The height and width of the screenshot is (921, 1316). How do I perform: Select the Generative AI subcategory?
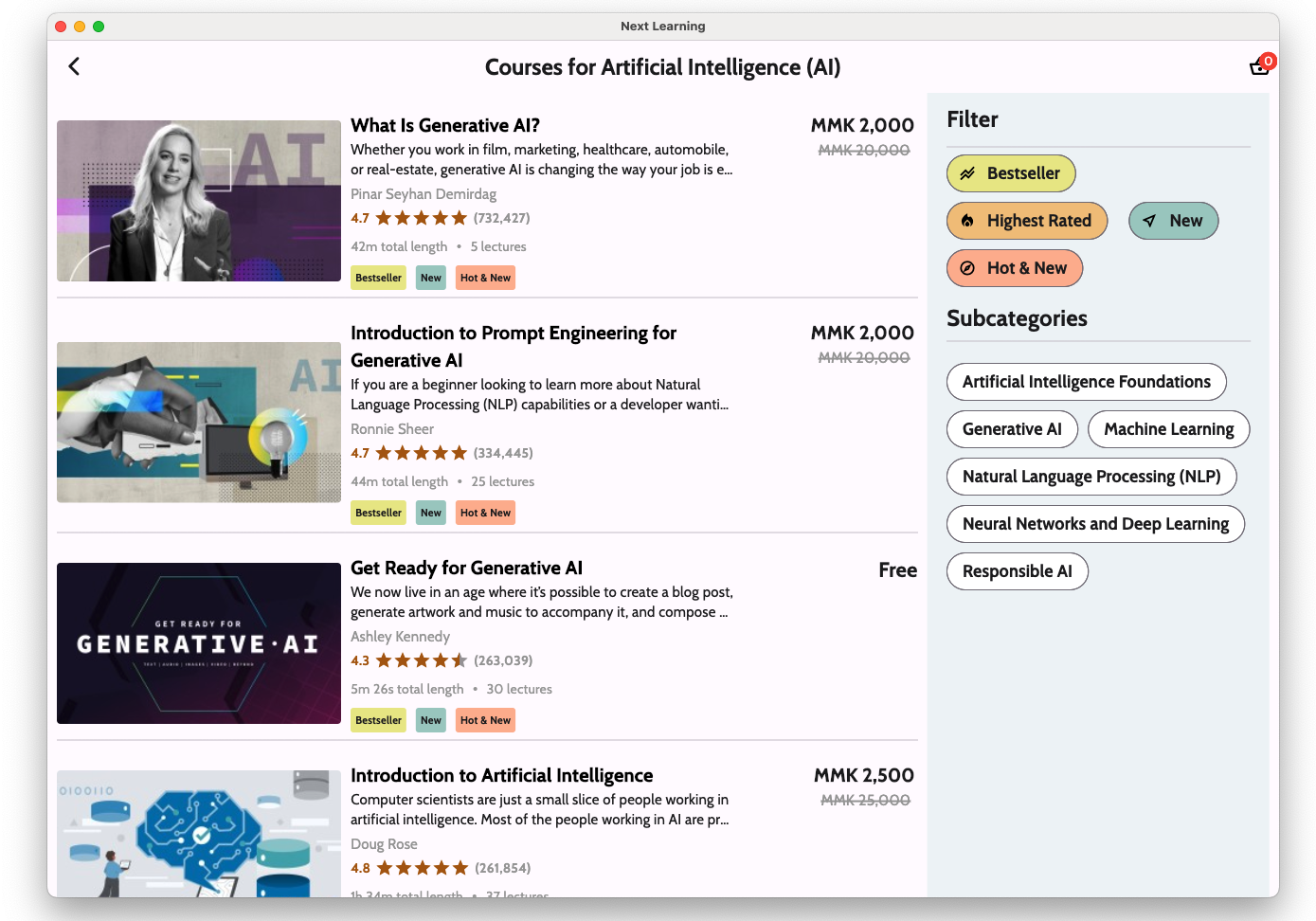coord(1011,429)
